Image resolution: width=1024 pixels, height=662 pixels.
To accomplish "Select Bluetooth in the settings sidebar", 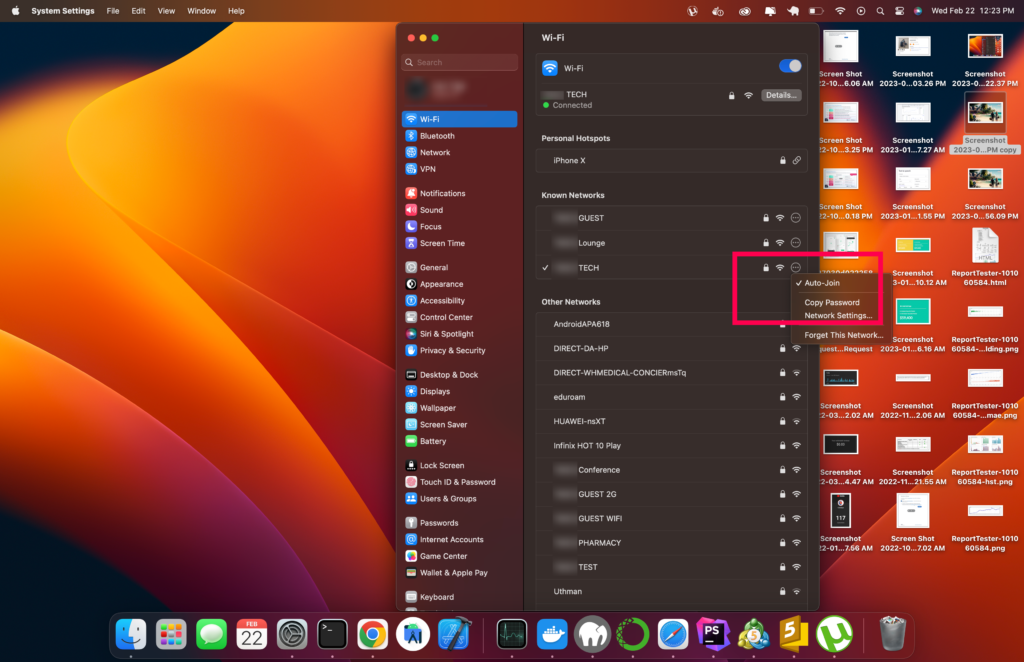I will click(460, 136).
